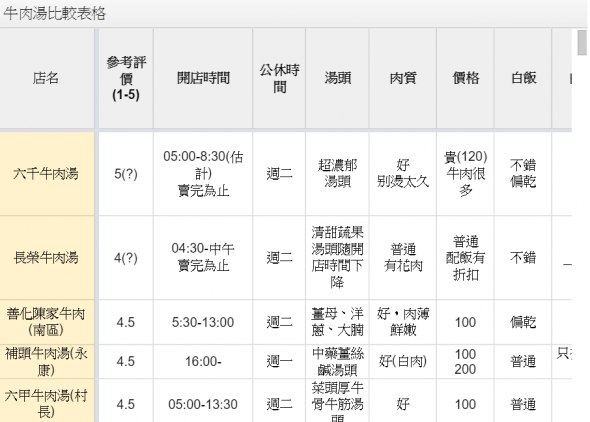The height and width of the screenshot is (422, 590).
Task: Select the 湯頭 column header
Action: point(338,78)
